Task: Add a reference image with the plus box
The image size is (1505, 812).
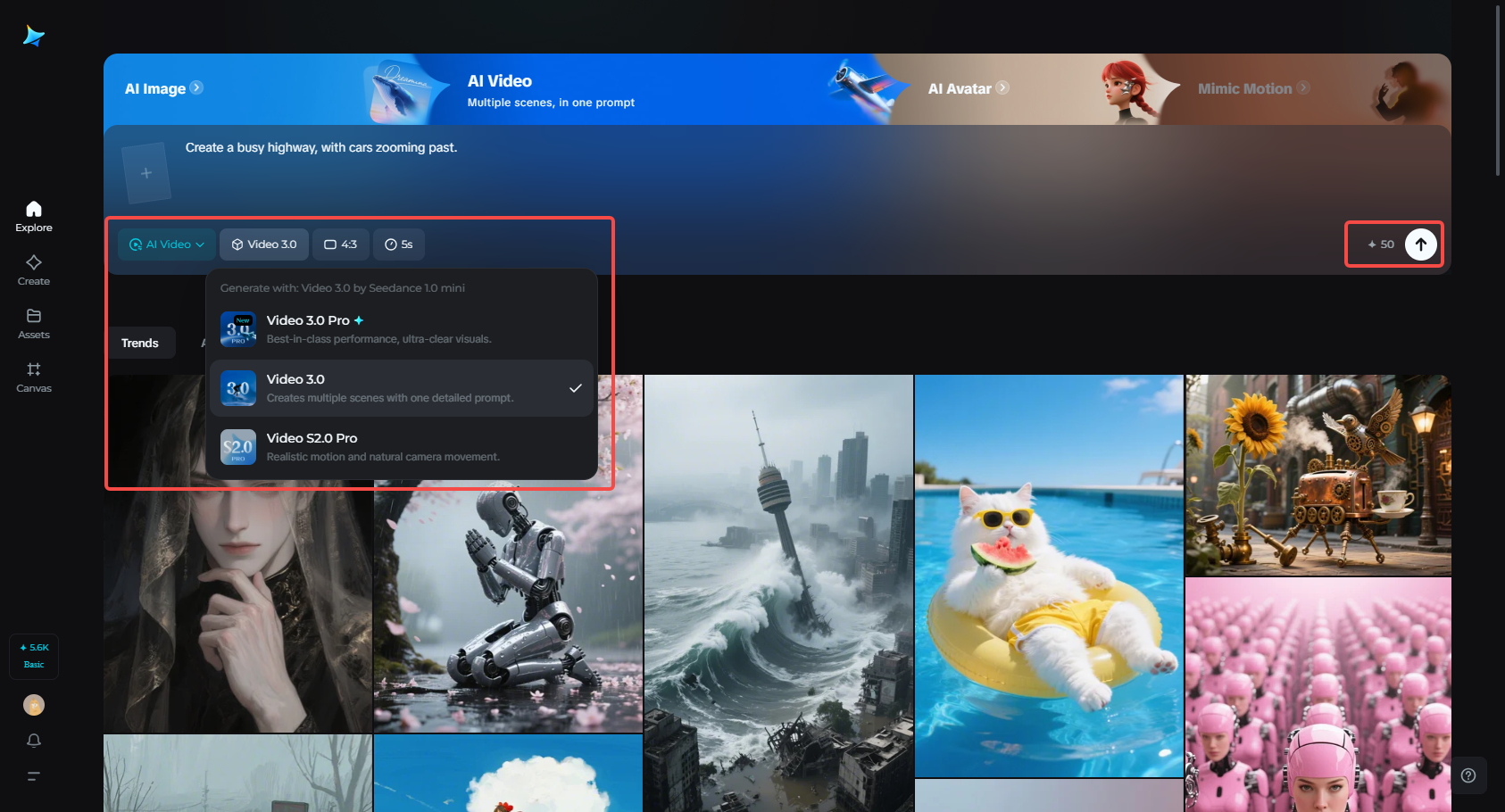Action: (x=146, y=173)
